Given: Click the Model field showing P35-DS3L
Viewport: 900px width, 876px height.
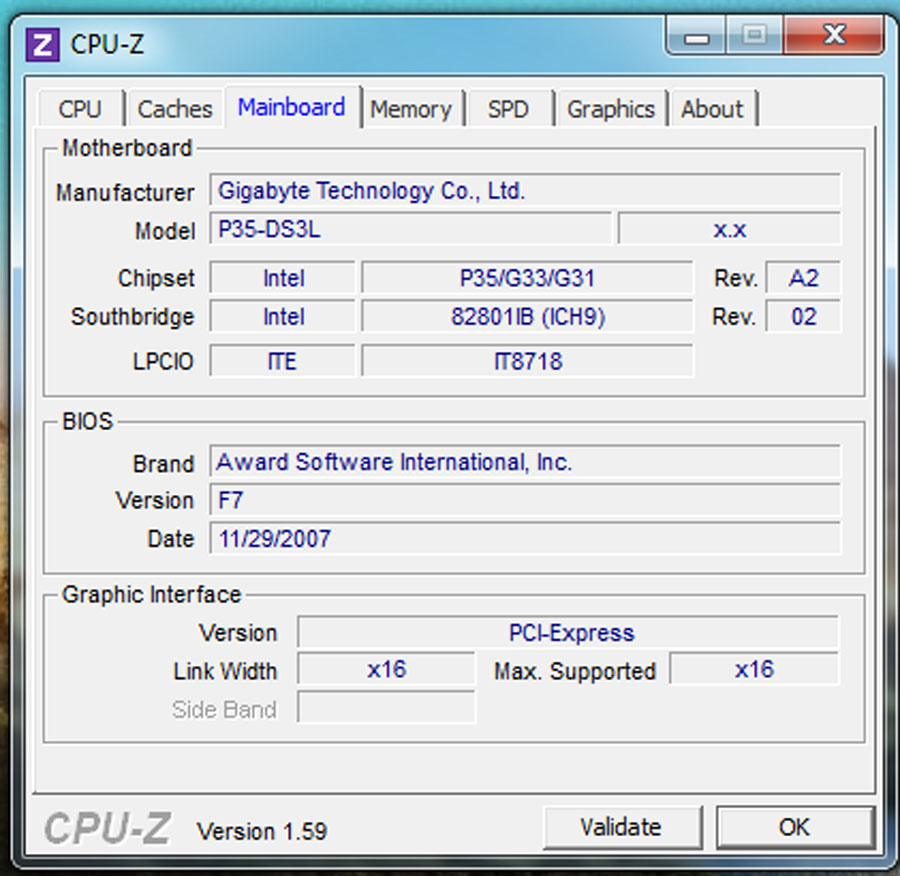Looking at the screenshot, I should (412, 230).
